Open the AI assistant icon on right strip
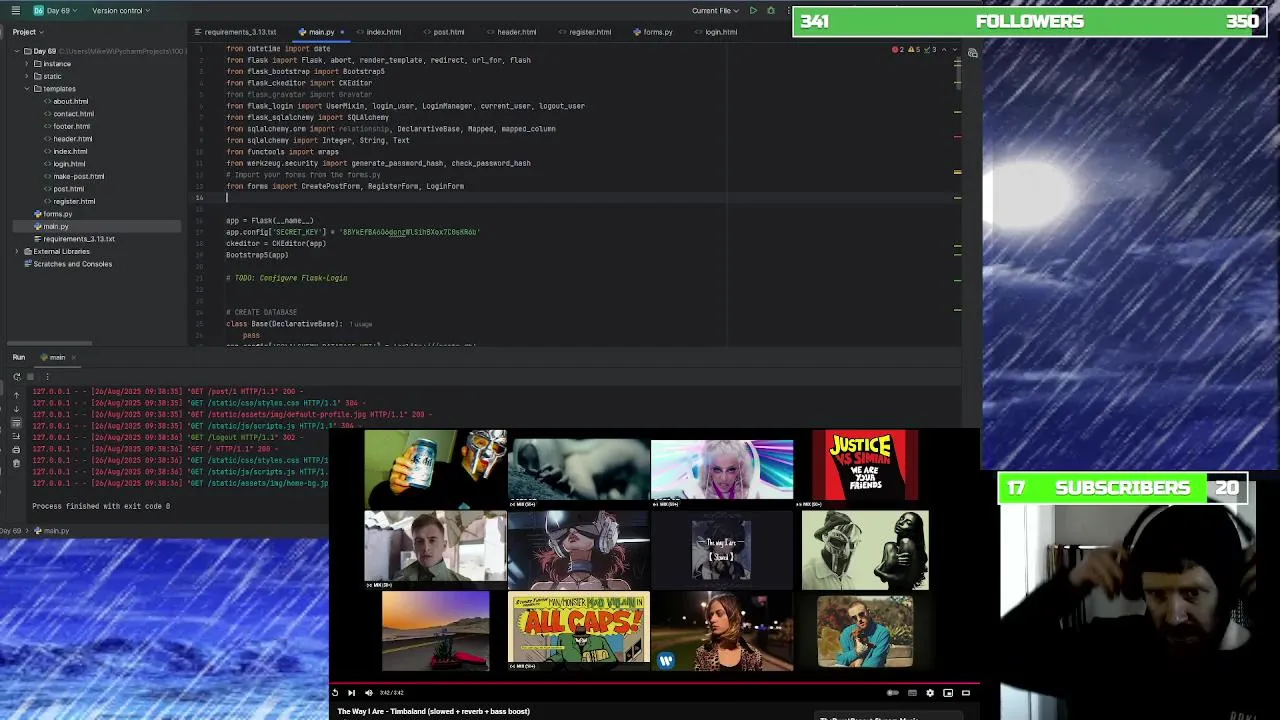Screen dimensions: 1280x720 click(972, 53)
